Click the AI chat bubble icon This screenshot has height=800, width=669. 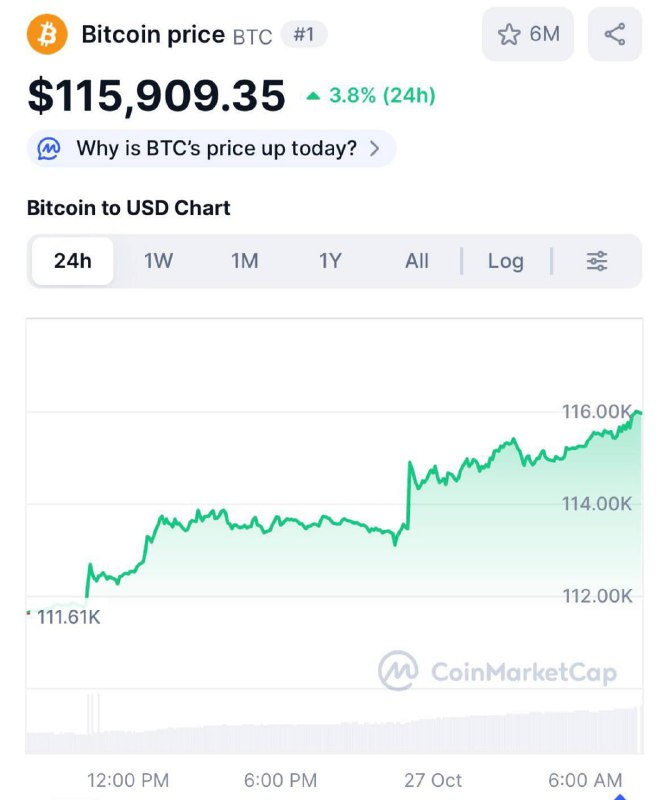(x=49, y=149)
